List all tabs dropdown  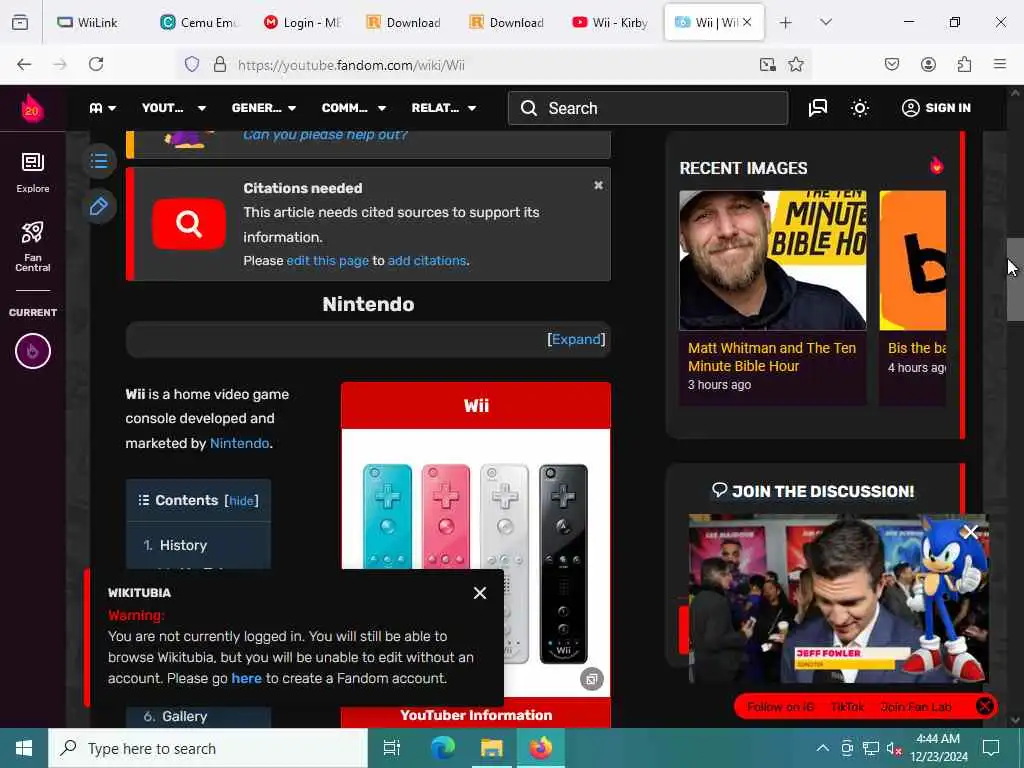(x=826, y=22)
